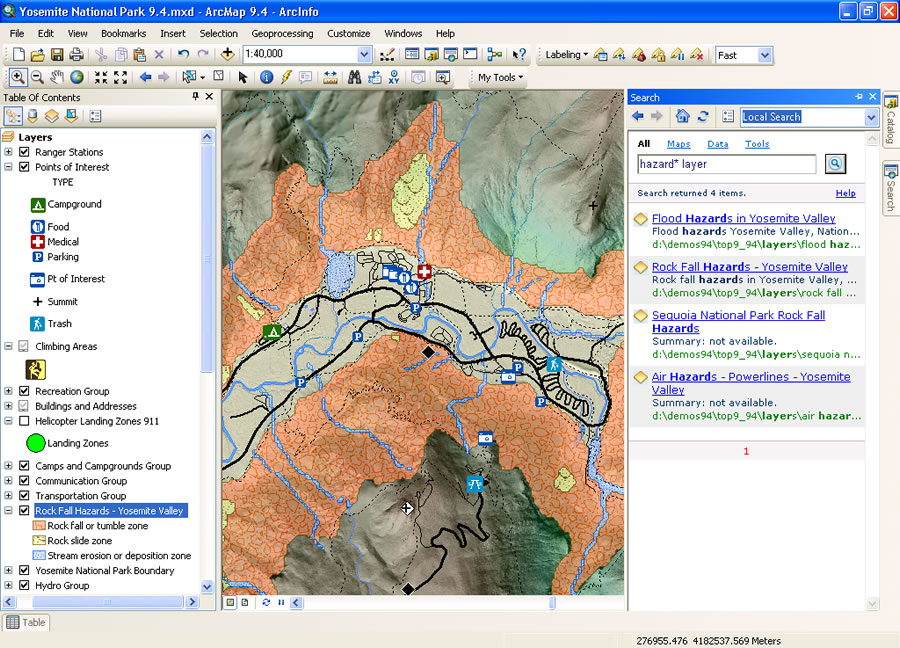
Task: Zoom to Full Extent globe icon
Action: [x=76, y=77]
